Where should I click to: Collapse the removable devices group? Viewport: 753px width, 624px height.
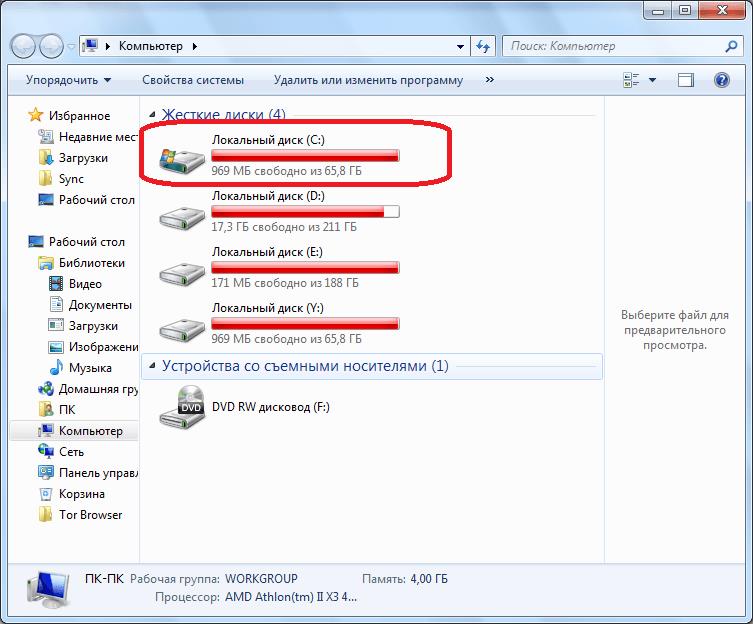tap(152, 367)
